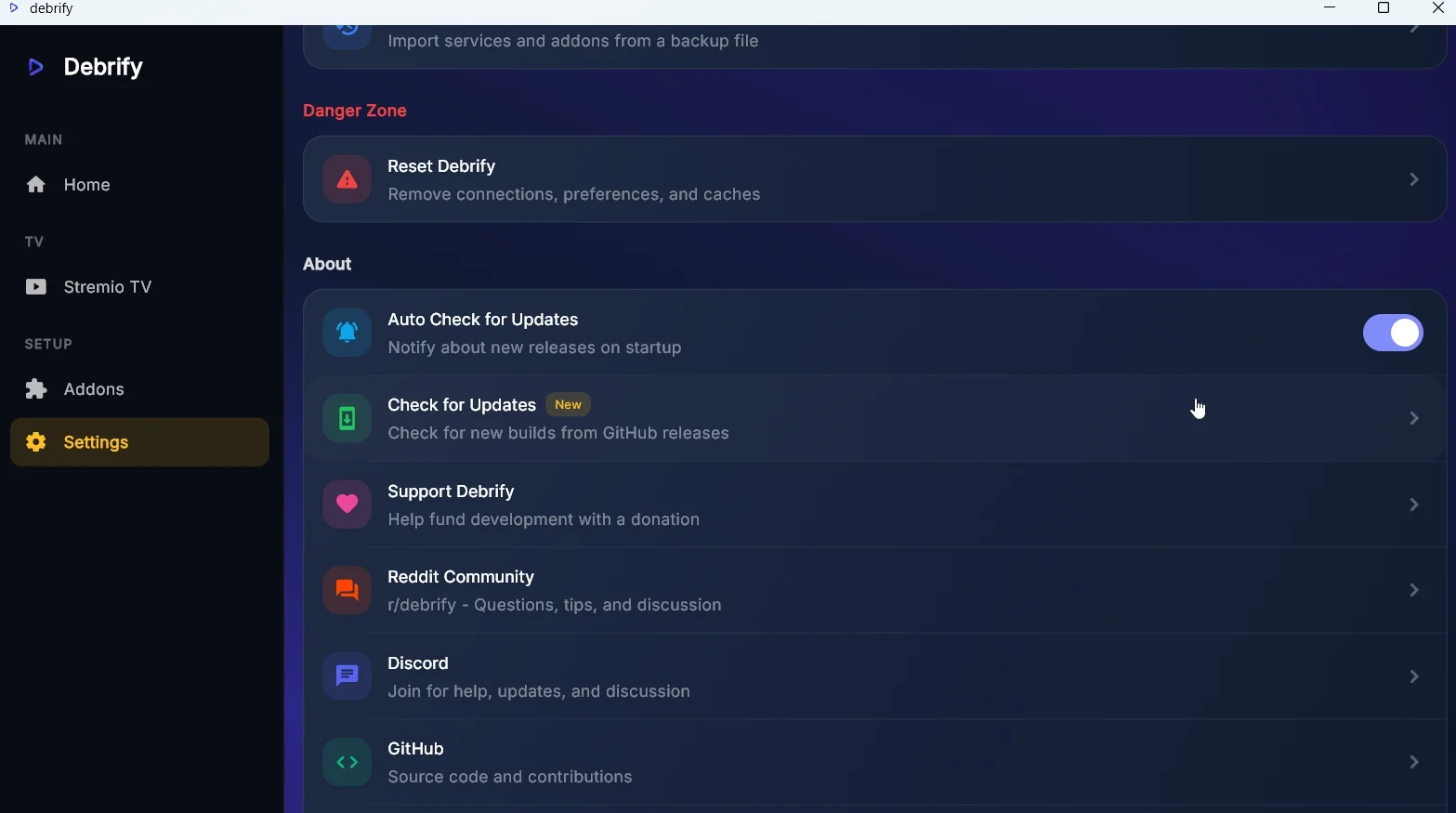
Task: Click the Support Debrify title
Action: coord(451,492)
